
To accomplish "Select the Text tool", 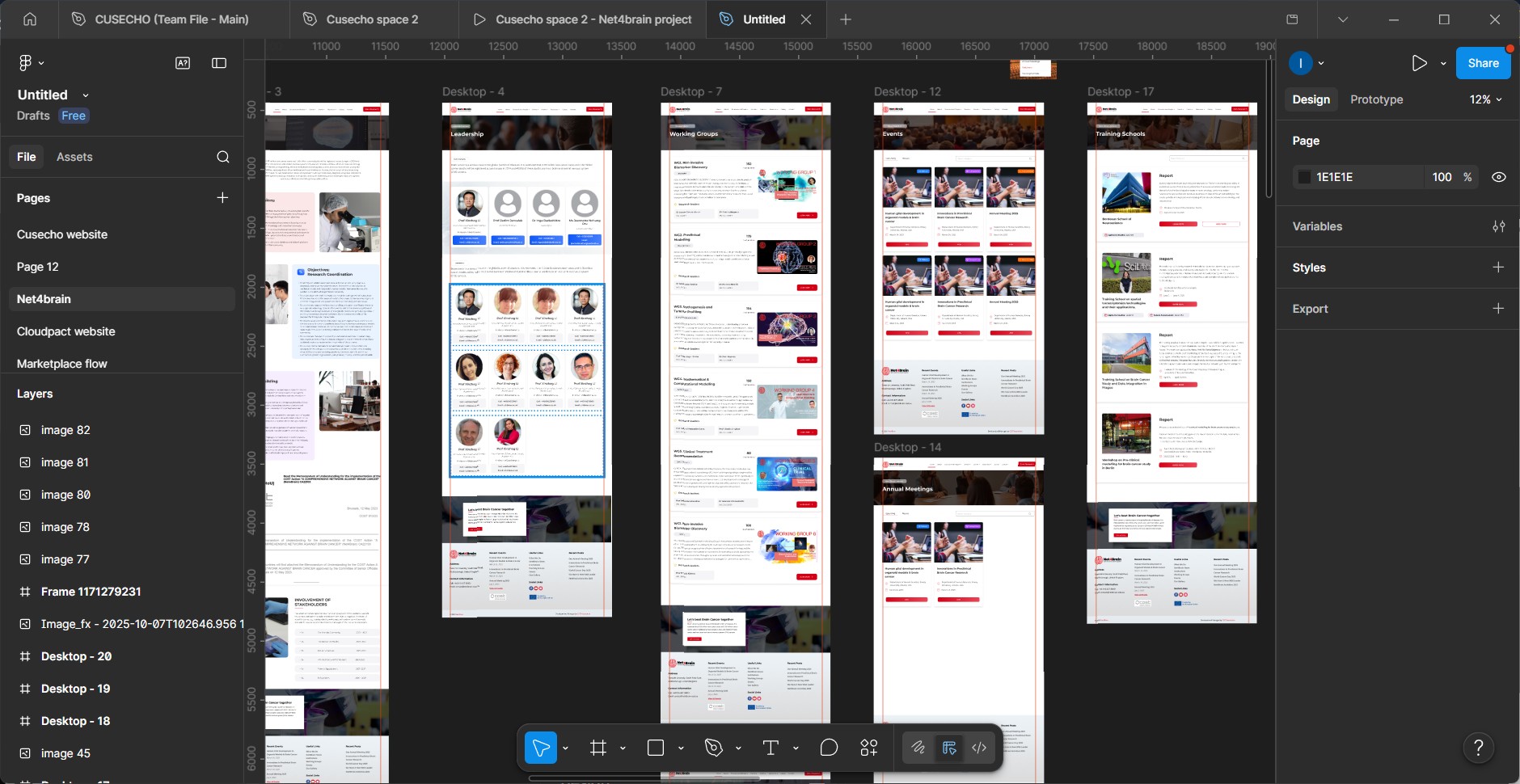I will [771, 748].
